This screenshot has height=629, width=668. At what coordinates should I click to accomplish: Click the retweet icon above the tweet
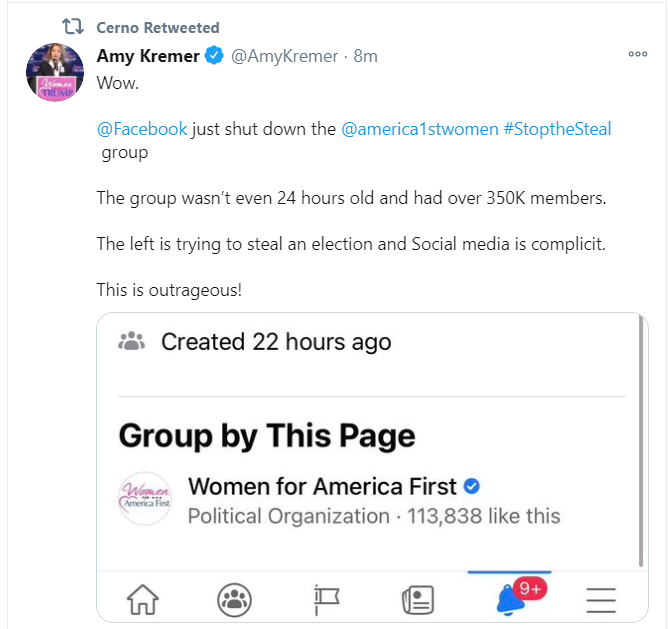pyautogui.click(x=73, y=27)
